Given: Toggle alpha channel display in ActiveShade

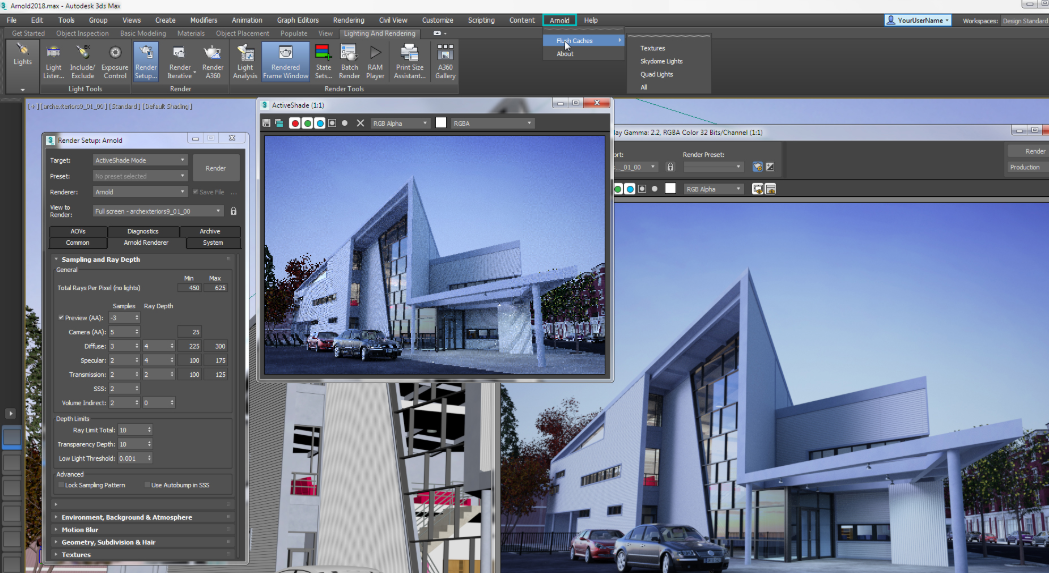Looking at the screenshot, I should click(332, 123).
